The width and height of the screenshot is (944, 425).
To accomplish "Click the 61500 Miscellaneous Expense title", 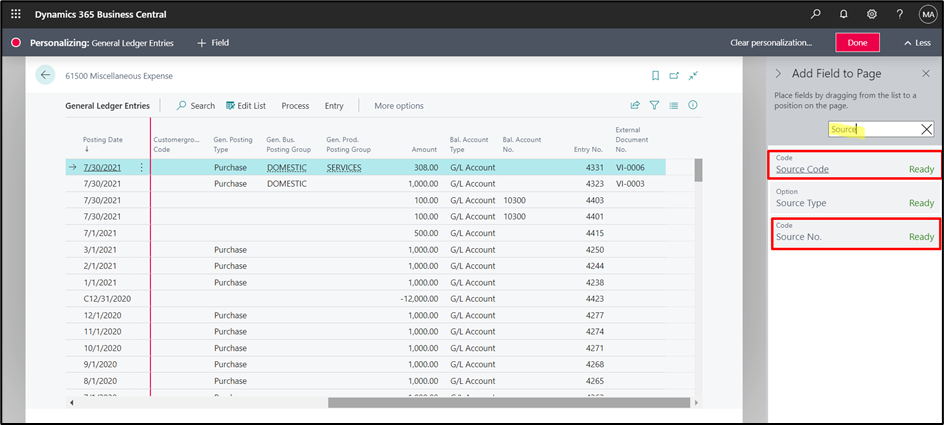I will tap(119, 76).
